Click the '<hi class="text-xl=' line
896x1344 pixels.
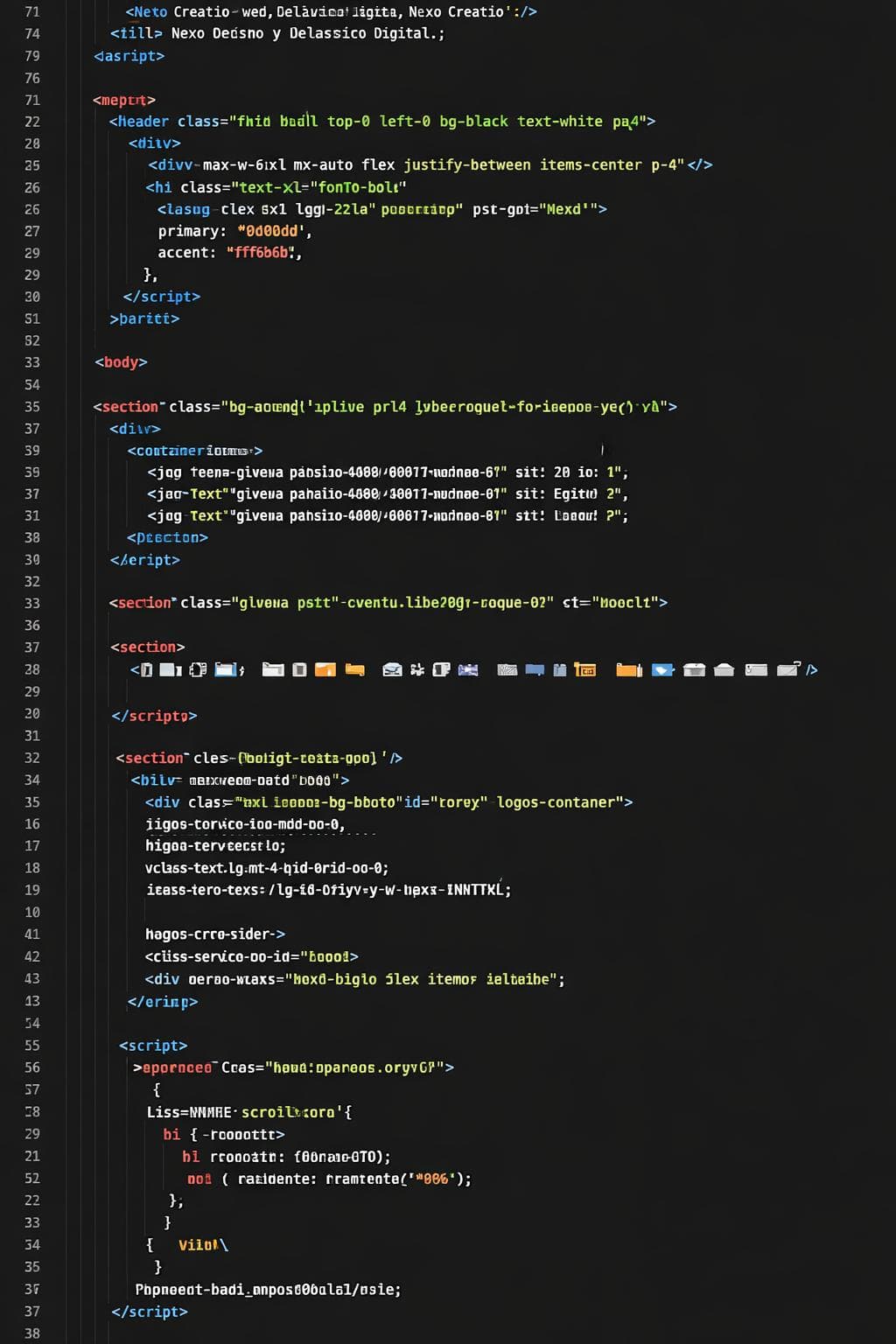point(276,187)
